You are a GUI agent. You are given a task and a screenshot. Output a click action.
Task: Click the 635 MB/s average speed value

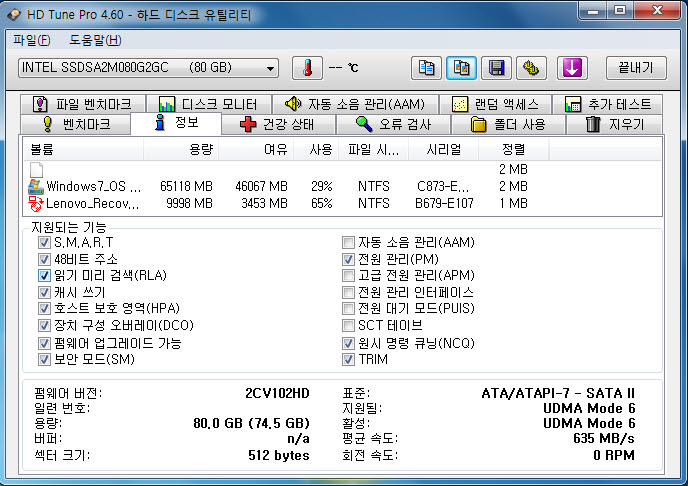(x=604, y=438)
